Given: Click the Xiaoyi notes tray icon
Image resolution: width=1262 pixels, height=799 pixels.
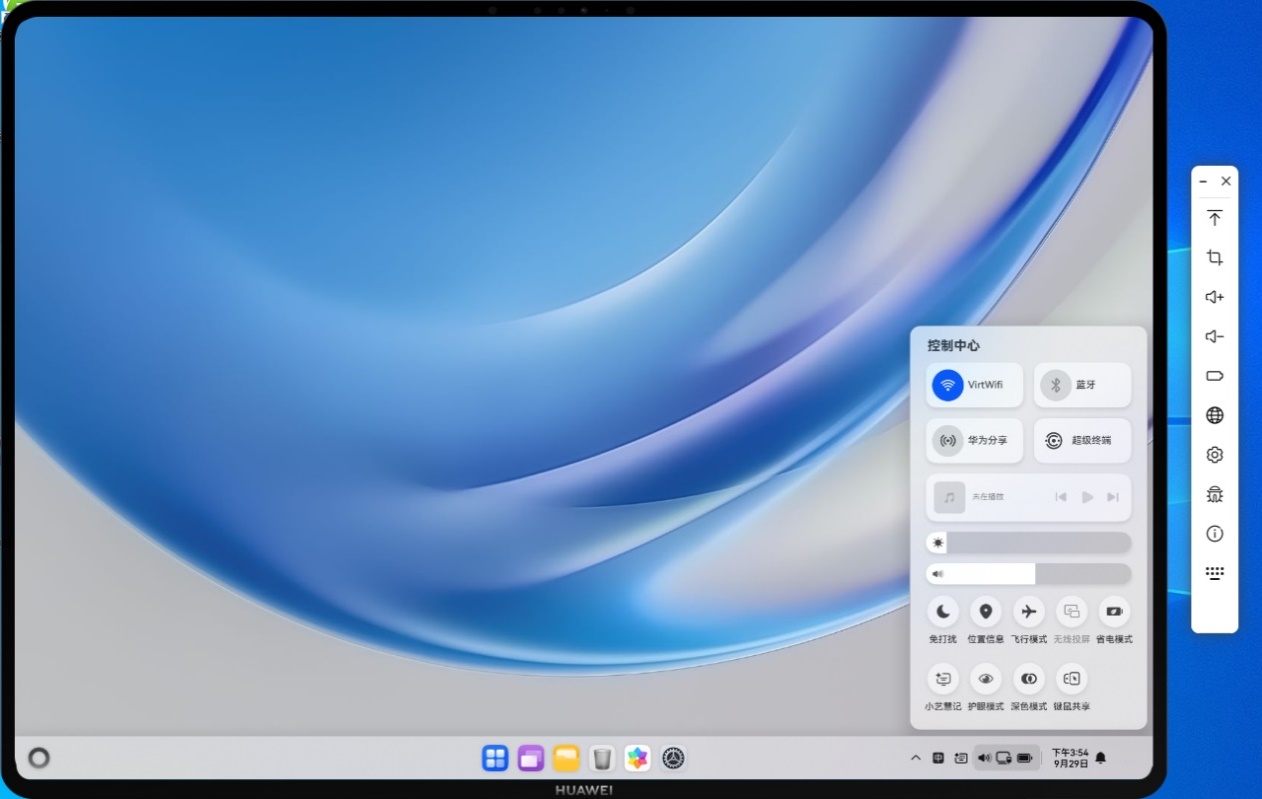Looking at the screenshot, I should point(961,758).
